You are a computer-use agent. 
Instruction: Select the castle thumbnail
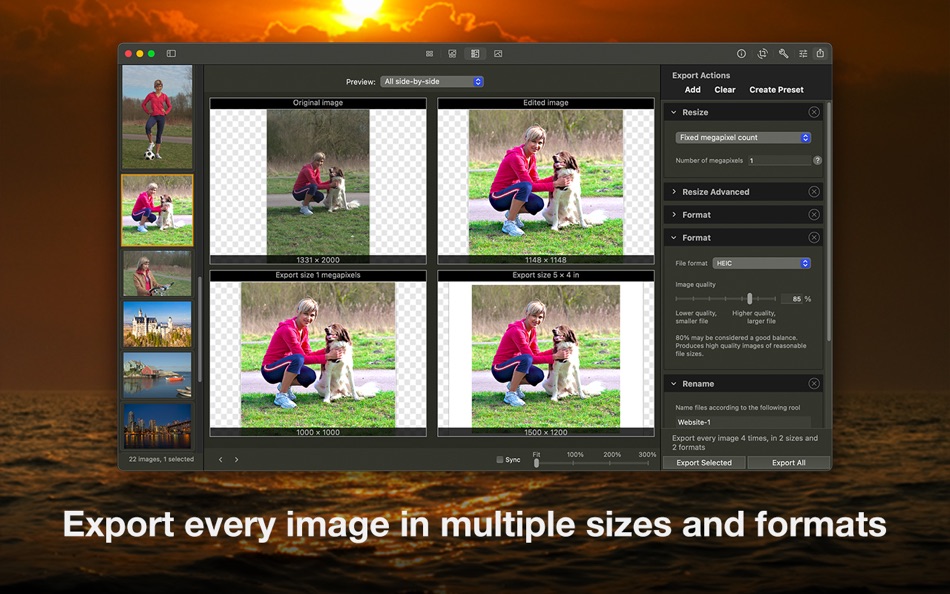(157, 324)
